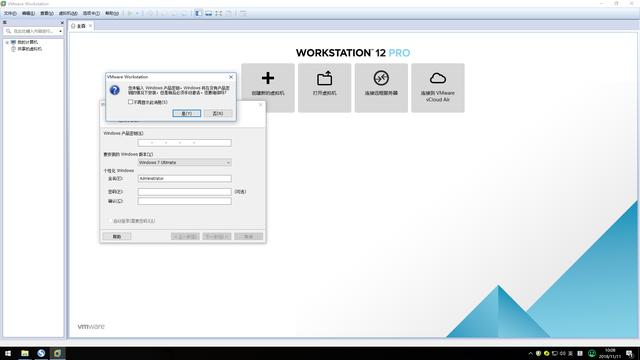The width and height of the screenshot is (640, 360).
Task: Click the Open Virtual Machine folder tile
Action: coord(324,87)
